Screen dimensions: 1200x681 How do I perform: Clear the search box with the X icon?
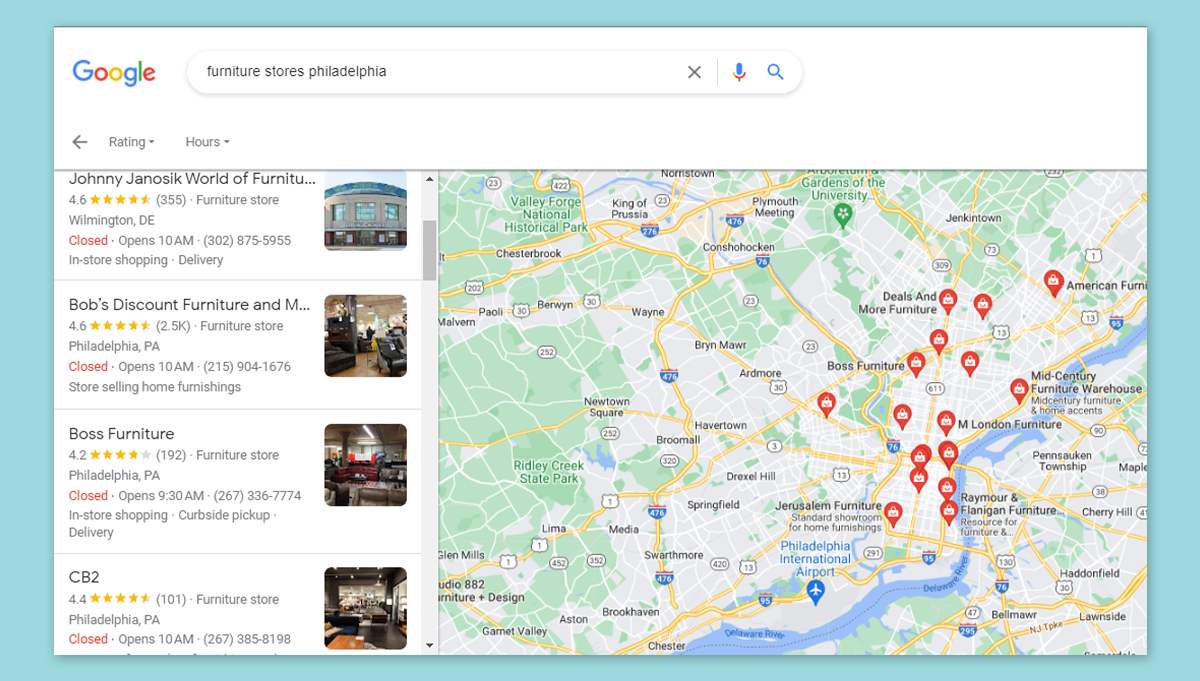pyautogui.click(x=694, y=72)
